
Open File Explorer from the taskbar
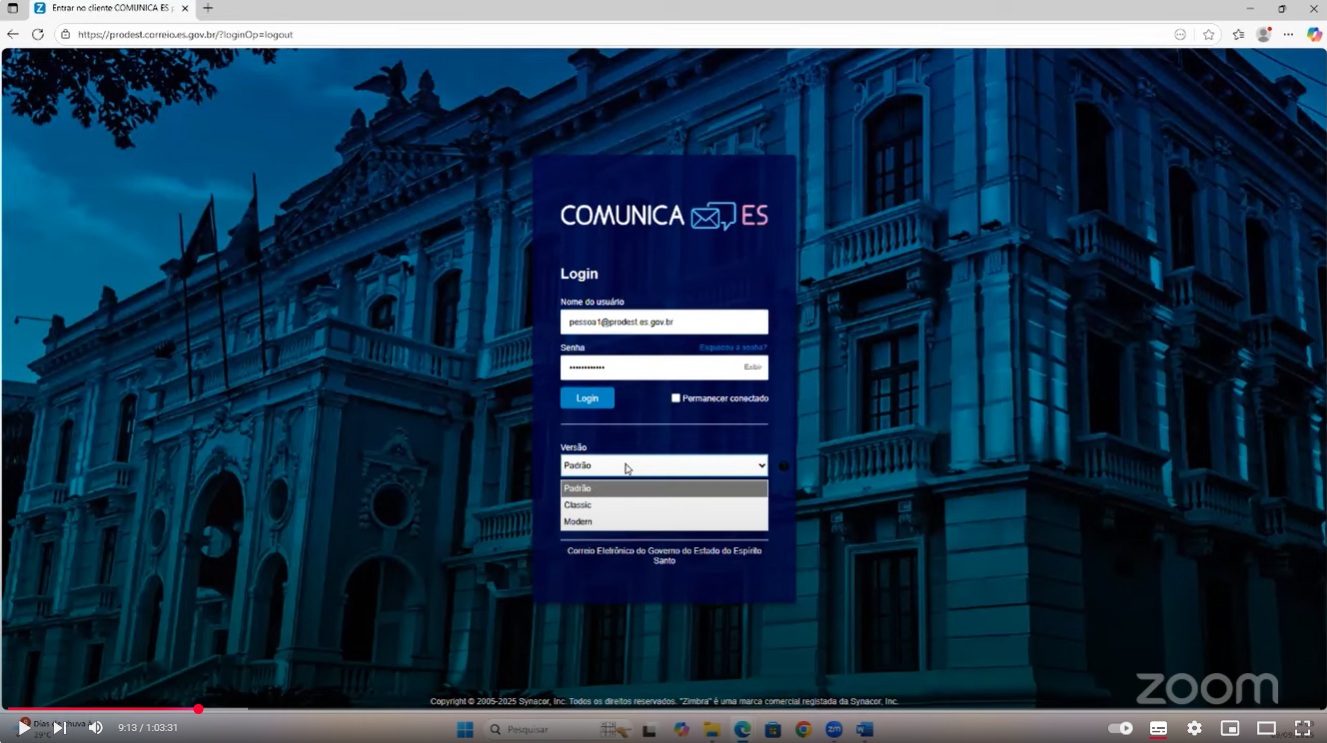711,729
